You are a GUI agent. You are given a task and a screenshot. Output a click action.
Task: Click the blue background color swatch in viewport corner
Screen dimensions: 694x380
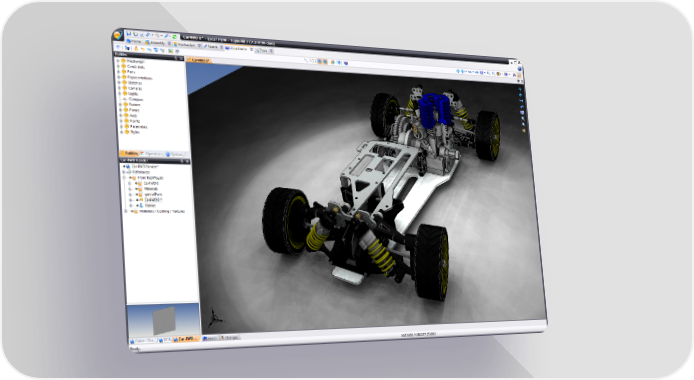click(208, 77)
